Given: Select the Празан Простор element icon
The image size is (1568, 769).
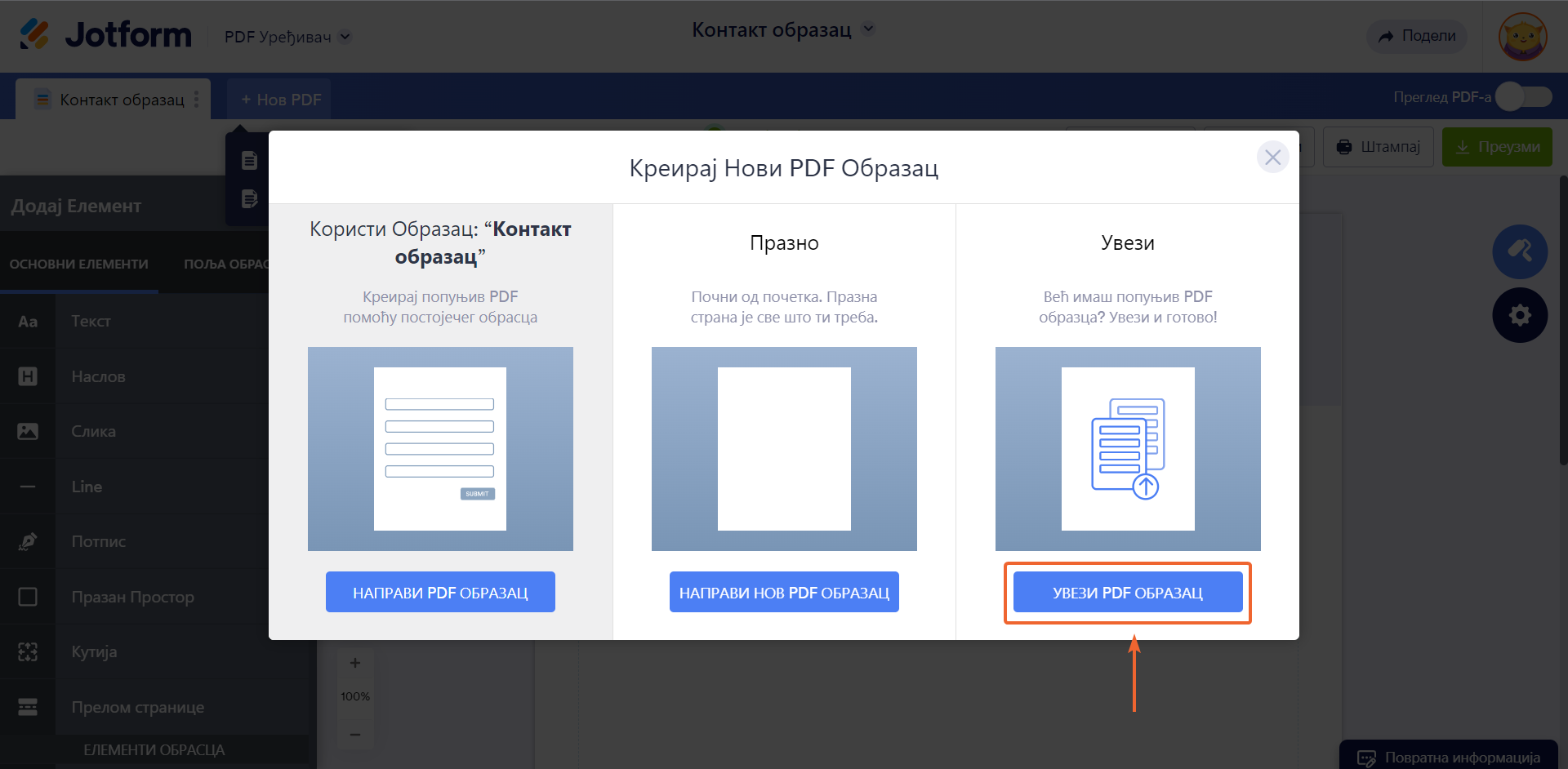Looking at the screenshot, I should click(x=28, y=597).
